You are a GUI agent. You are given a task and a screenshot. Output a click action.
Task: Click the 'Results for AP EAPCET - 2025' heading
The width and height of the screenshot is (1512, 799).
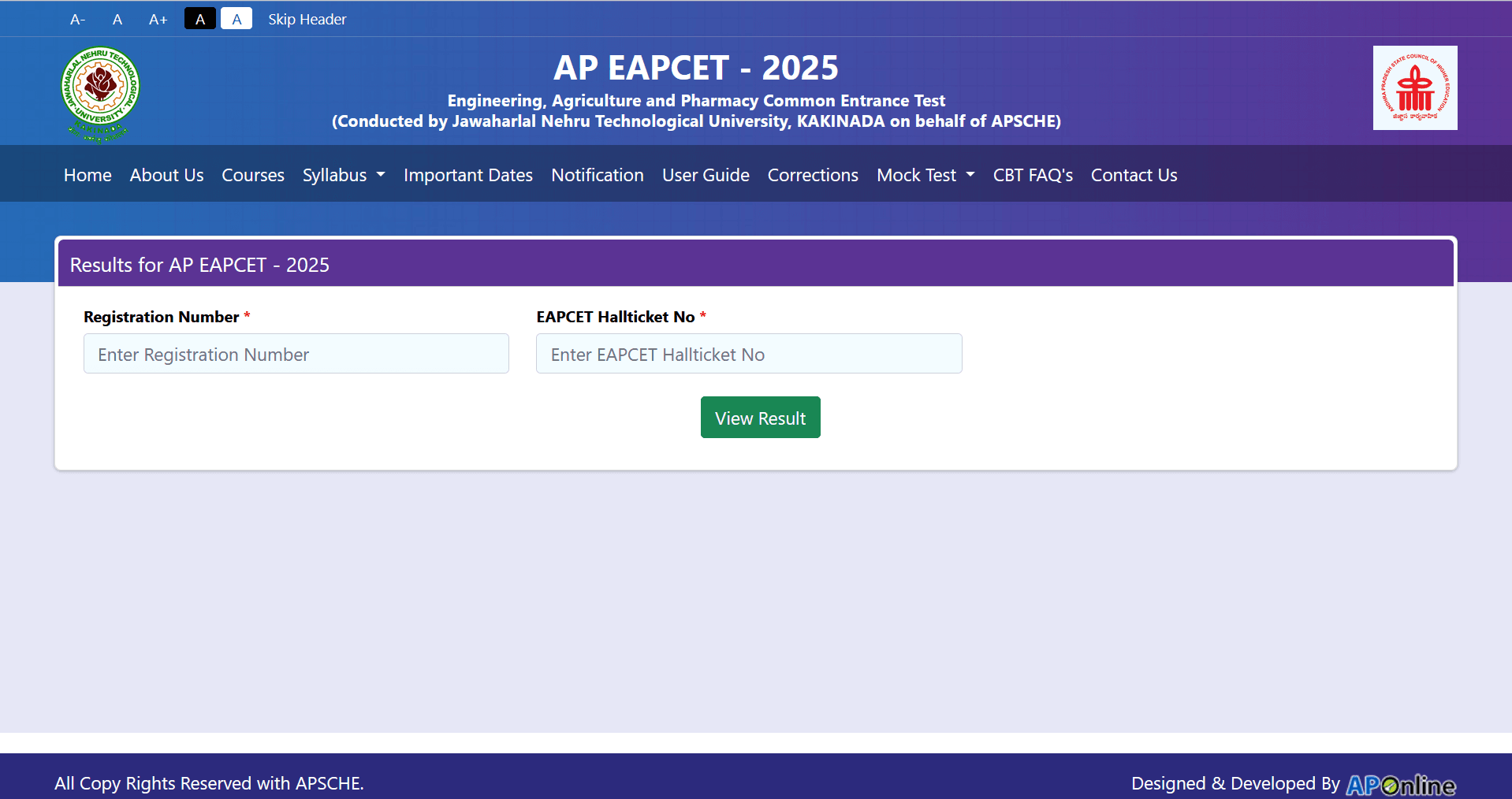tap(199, 265)
